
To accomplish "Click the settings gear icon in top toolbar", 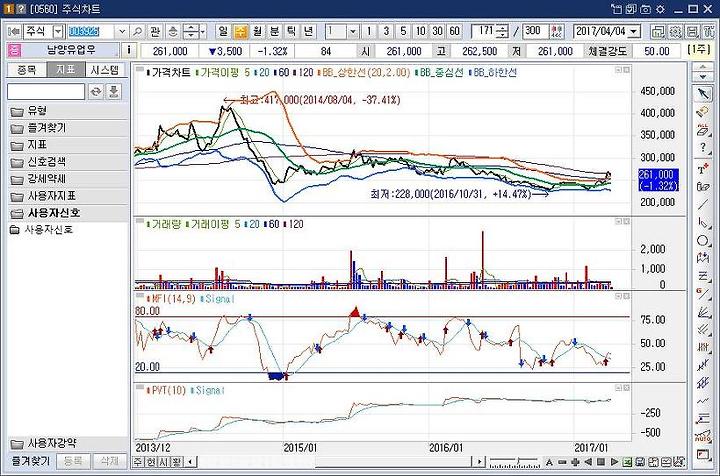I will [675, 32].
